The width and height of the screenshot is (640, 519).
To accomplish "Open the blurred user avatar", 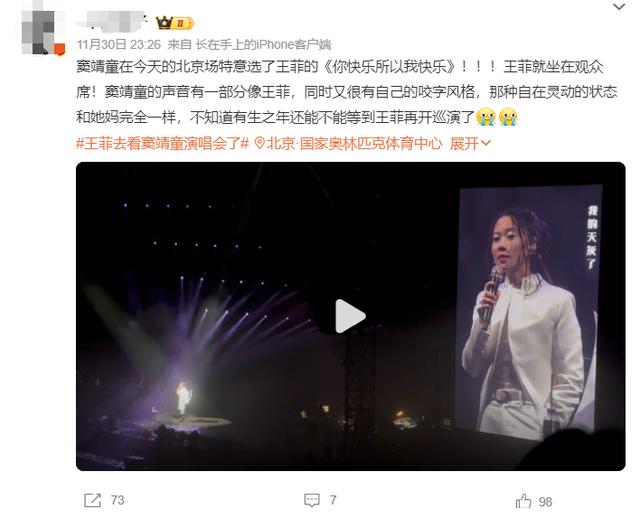I will coord(43,32).
